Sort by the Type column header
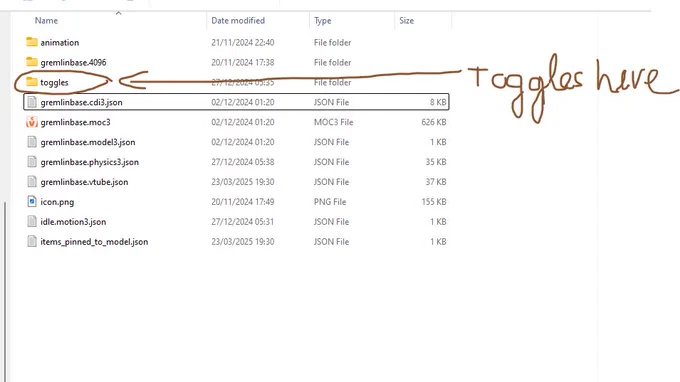This screenshot has width=680, height=382. pyautogui.click(x=322, y=20)
